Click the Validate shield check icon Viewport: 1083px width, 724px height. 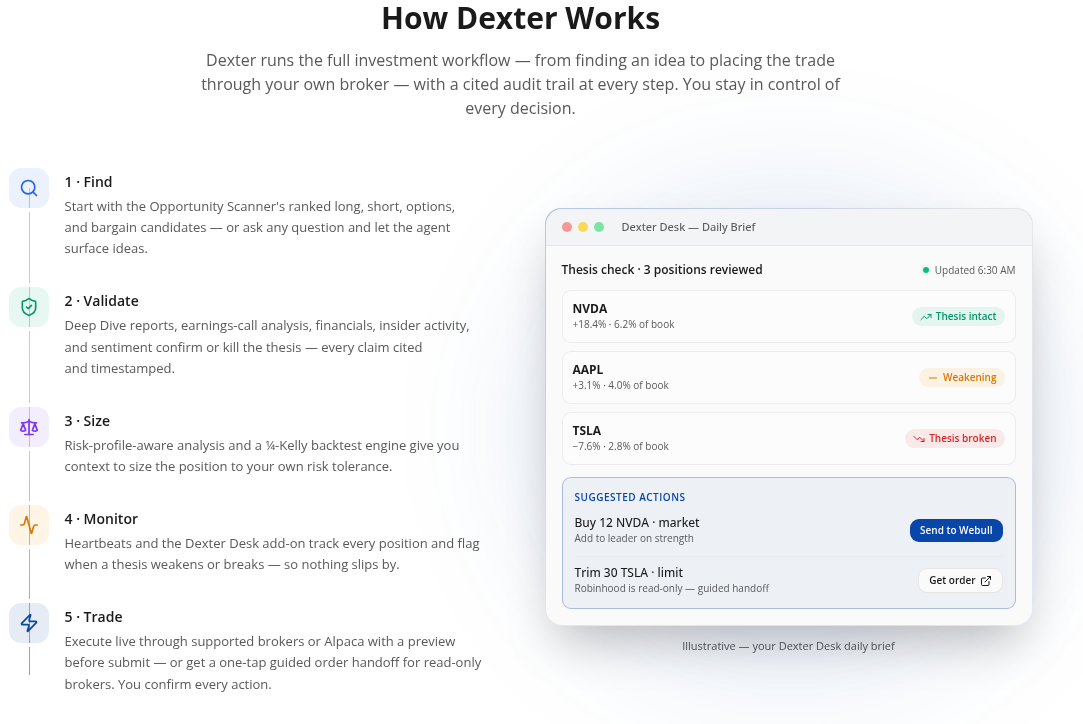pos(29,307)
